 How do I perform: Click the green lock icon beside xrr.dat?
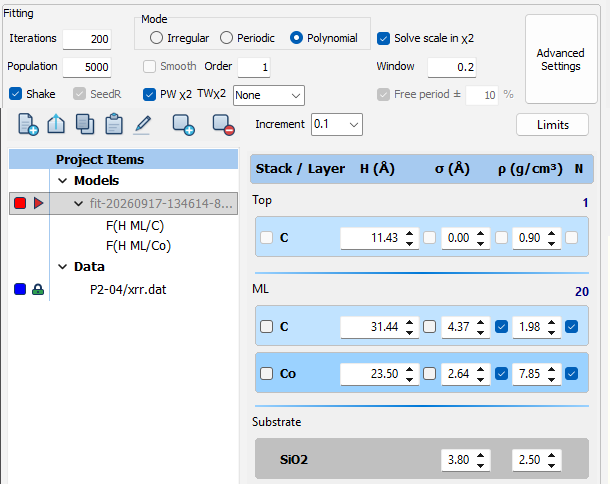(x=38, y=289)
